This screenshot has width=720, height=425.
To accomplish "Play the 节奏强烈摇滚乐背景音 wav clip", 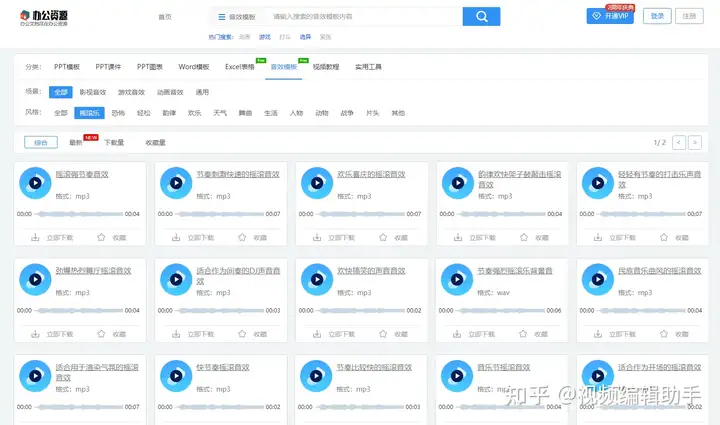I will (457, 279).
